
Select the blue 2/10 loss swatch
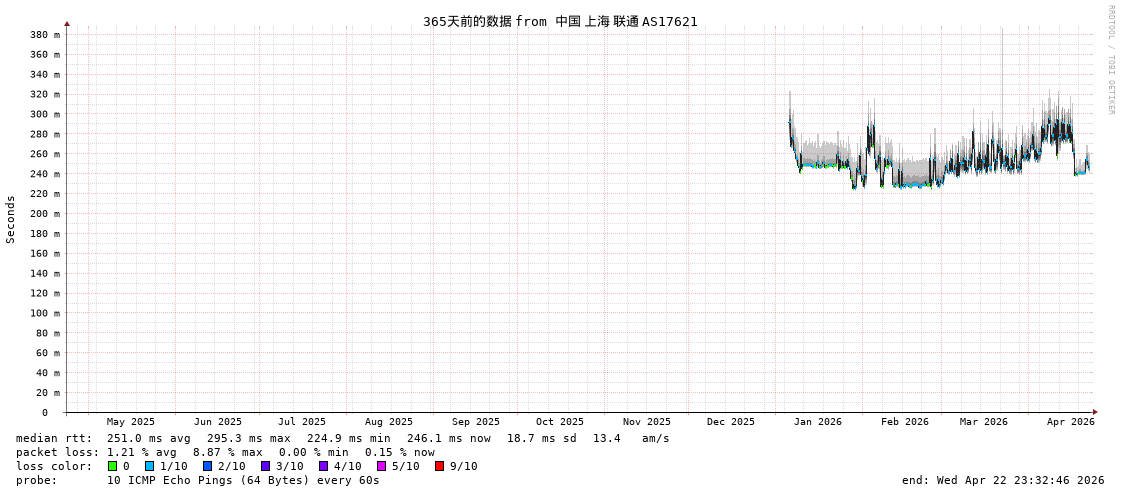pos(207,466)
